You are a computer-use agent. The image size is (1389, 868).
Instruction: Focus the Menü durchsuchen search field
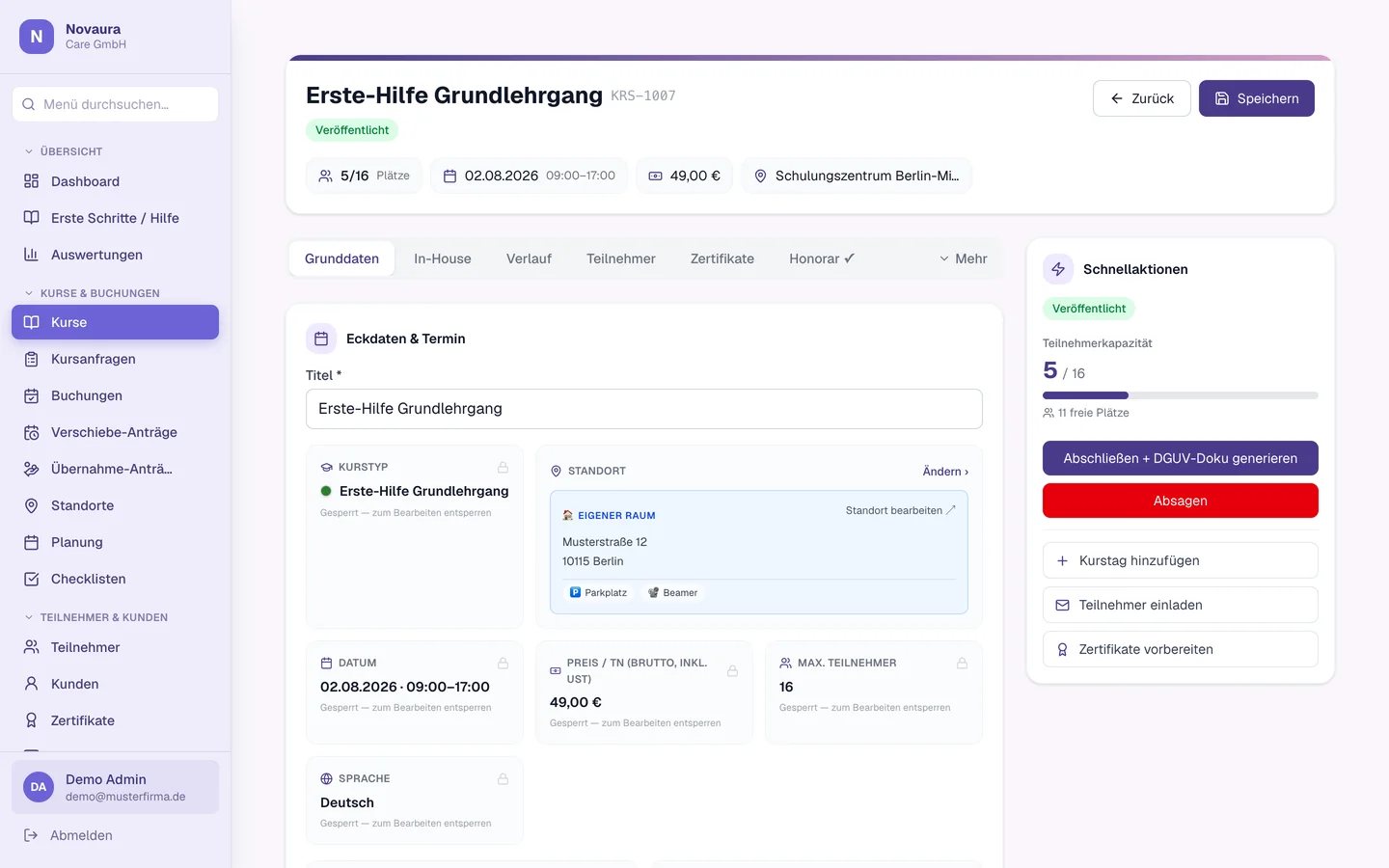[x=116, y=104]
